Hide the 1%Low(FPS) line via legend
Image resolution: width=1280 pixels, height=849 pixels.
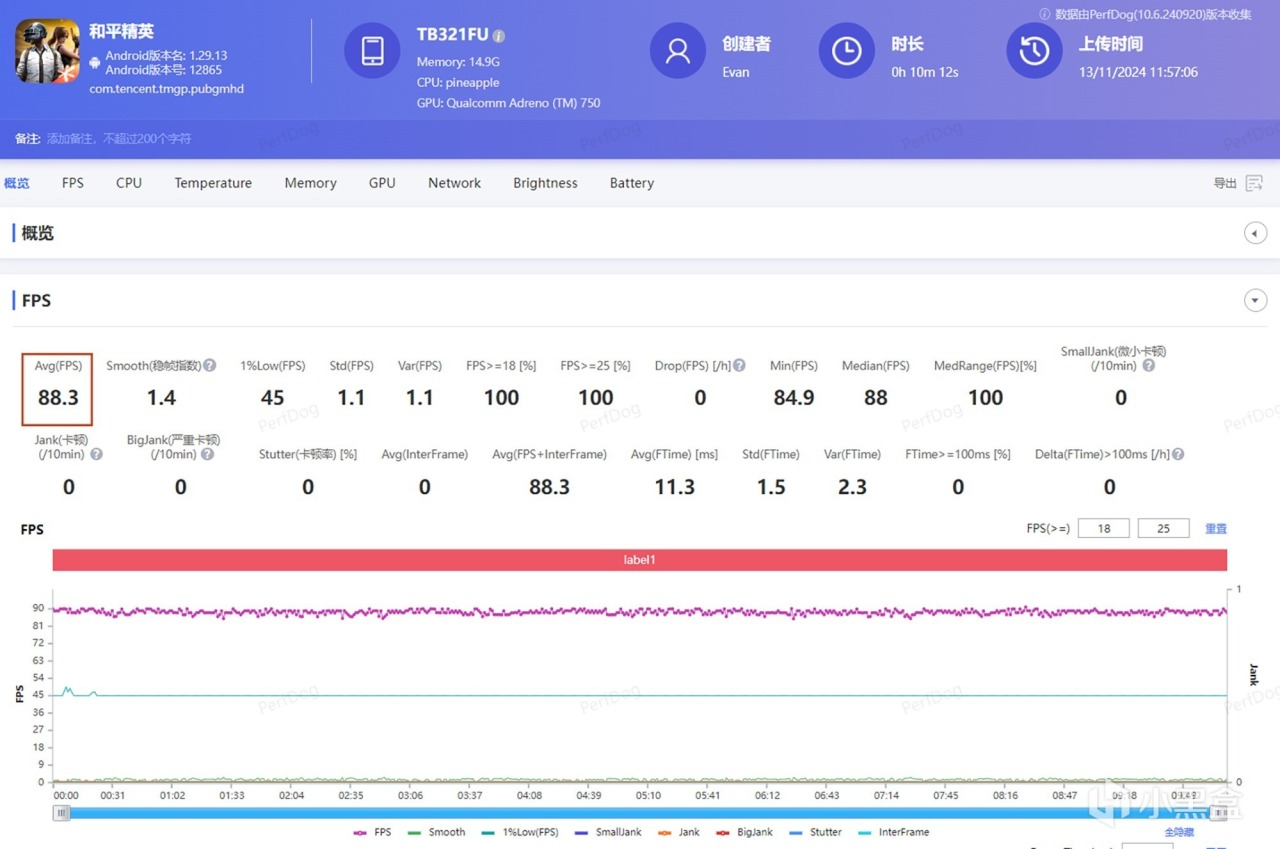(518, 832)
